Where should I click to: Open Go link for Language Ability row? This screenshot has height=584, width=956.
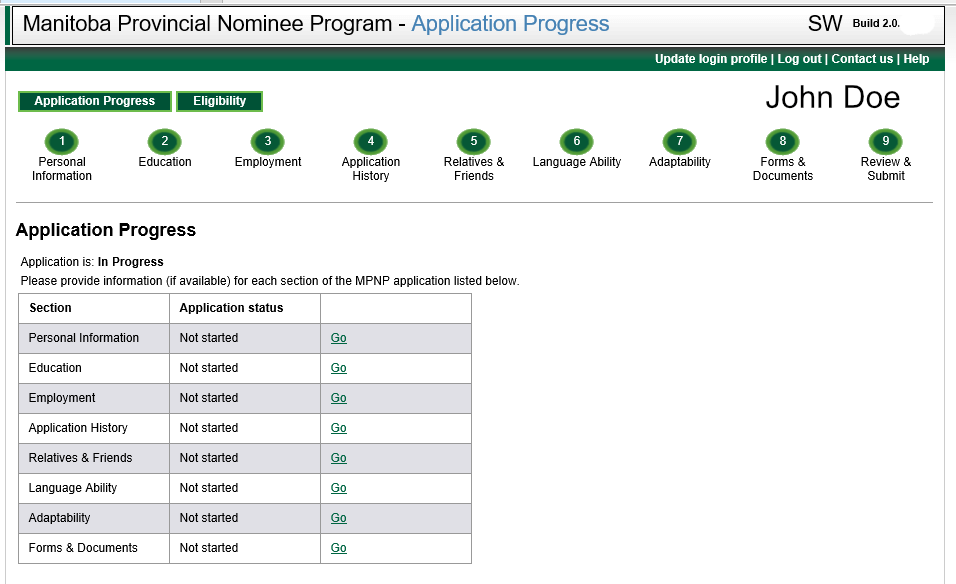click(x=338, y=488)
